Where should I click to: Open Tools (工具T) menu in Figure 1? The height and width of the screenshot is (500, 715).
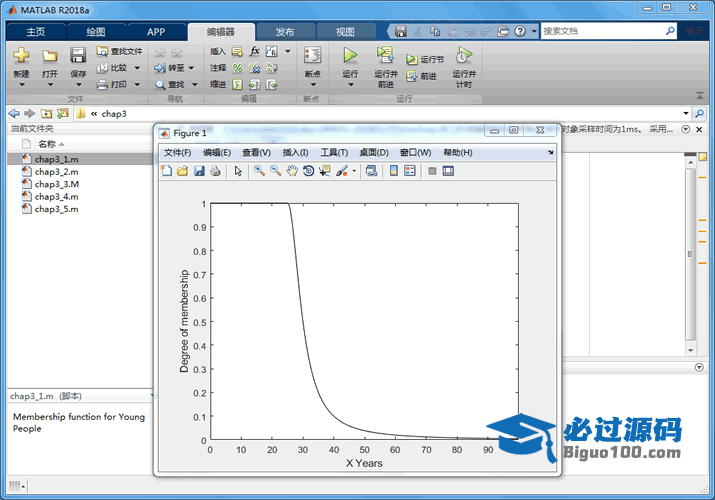(x=334, y=152)
